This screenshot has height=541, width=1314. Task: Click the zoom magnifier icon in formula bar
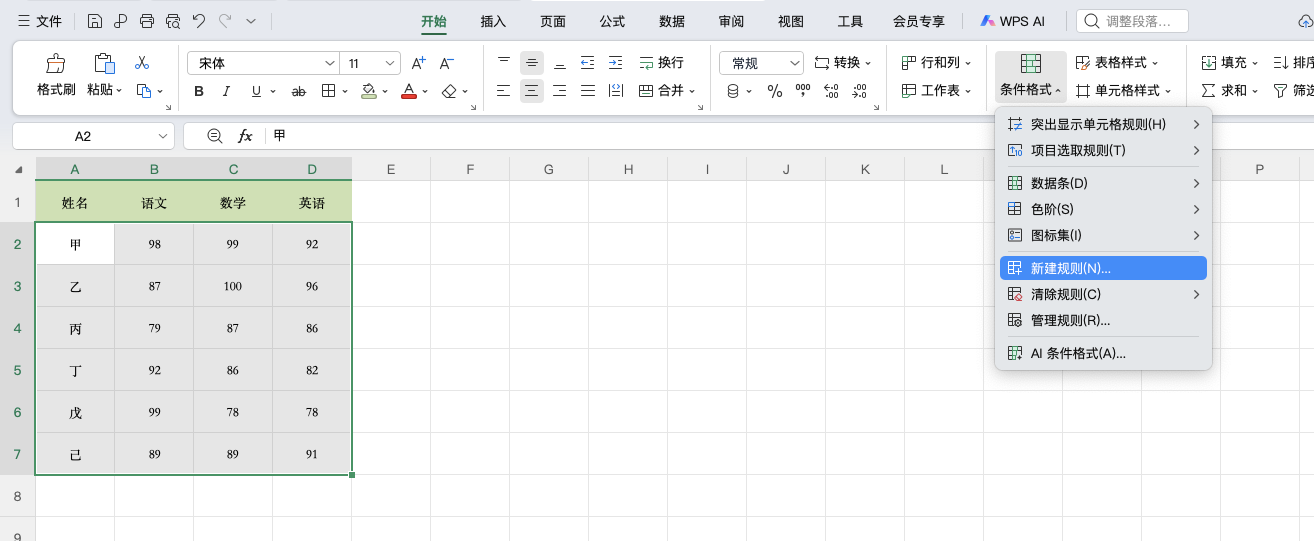click(x=214, y=136)
